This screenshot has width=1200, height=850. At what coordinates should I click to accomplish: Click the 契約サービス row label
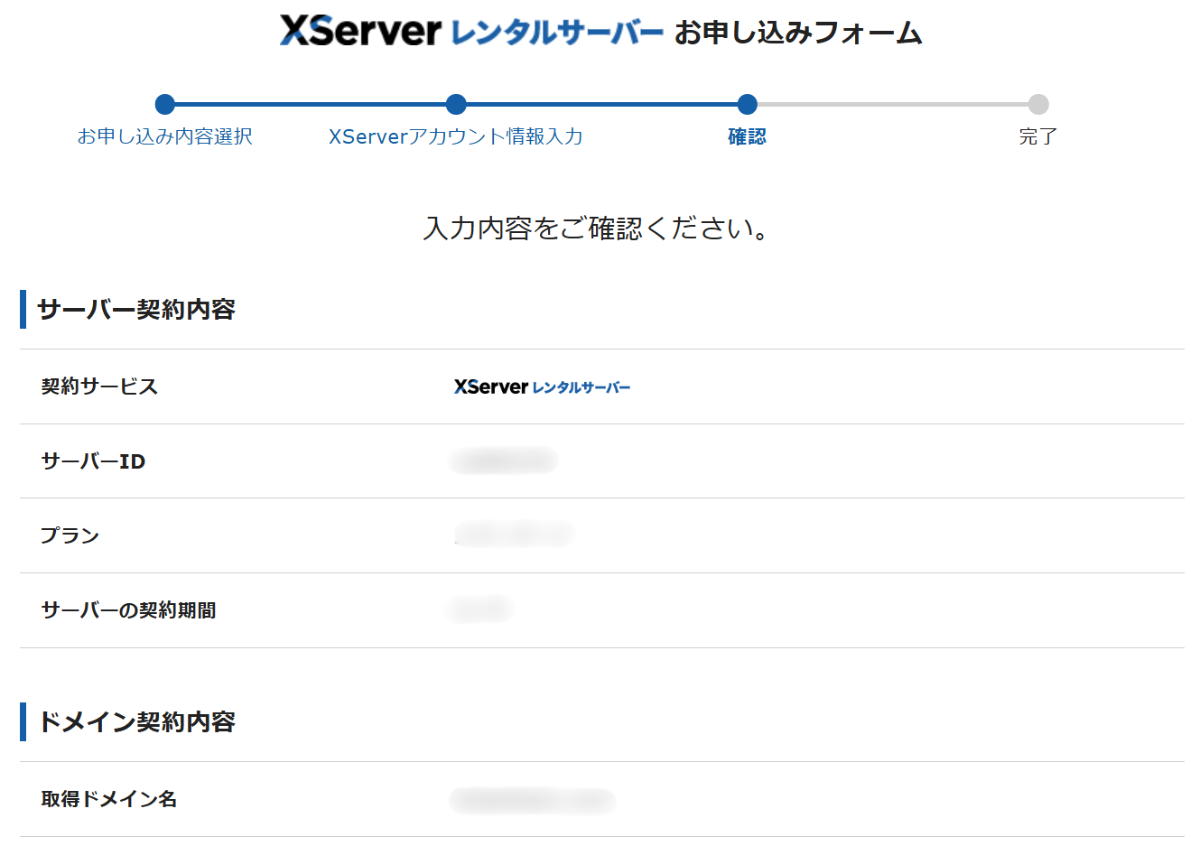(x=99, y=387)
